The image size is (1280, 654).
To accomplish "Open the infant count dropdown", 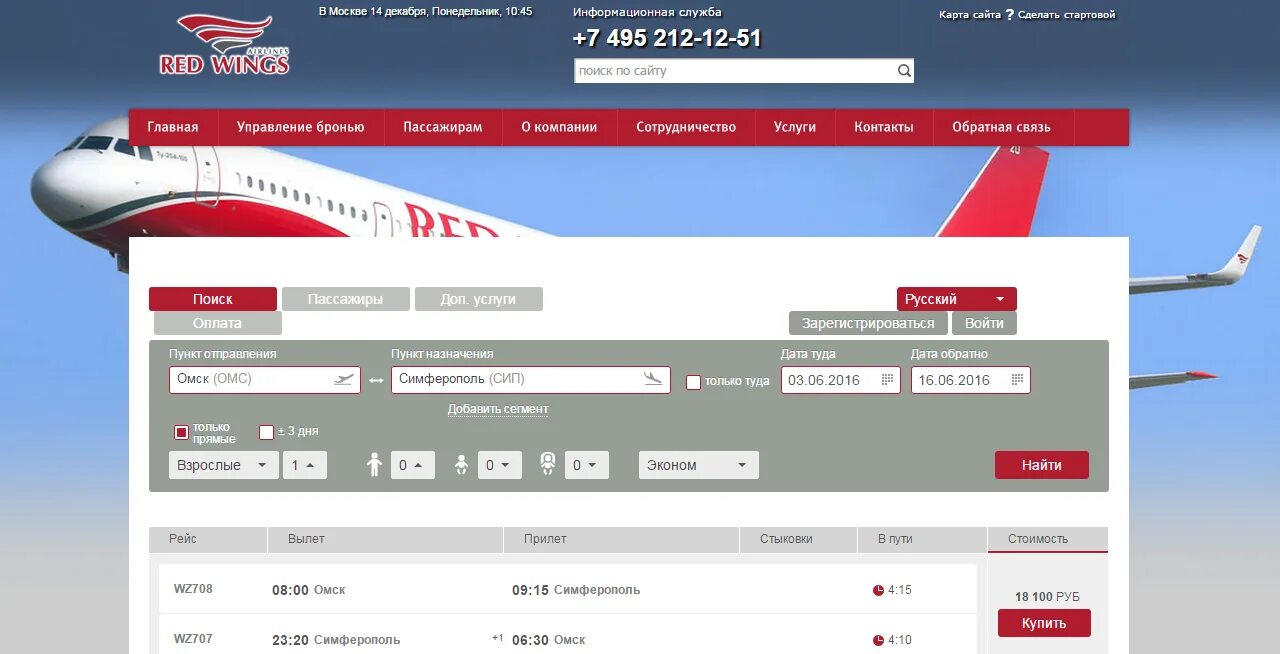I will click(587, 465).
